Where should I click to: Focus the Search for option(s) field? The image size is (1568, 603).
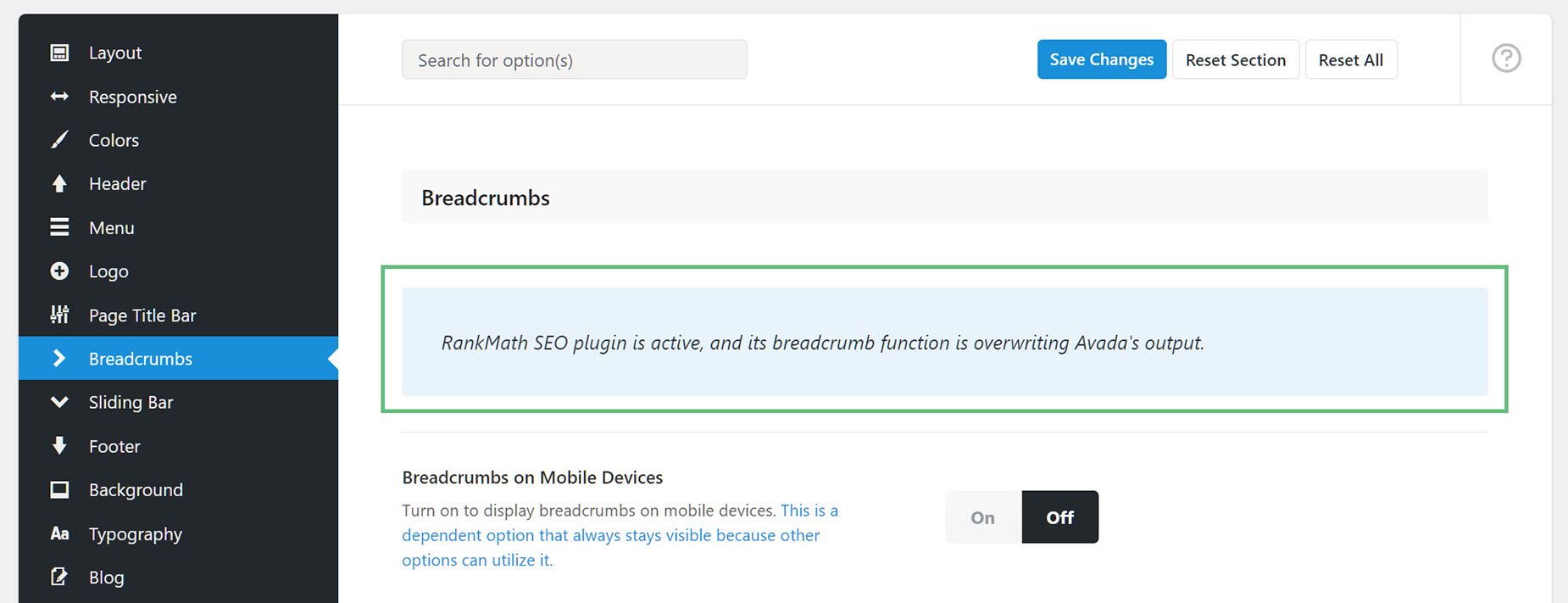click(574, 59)
